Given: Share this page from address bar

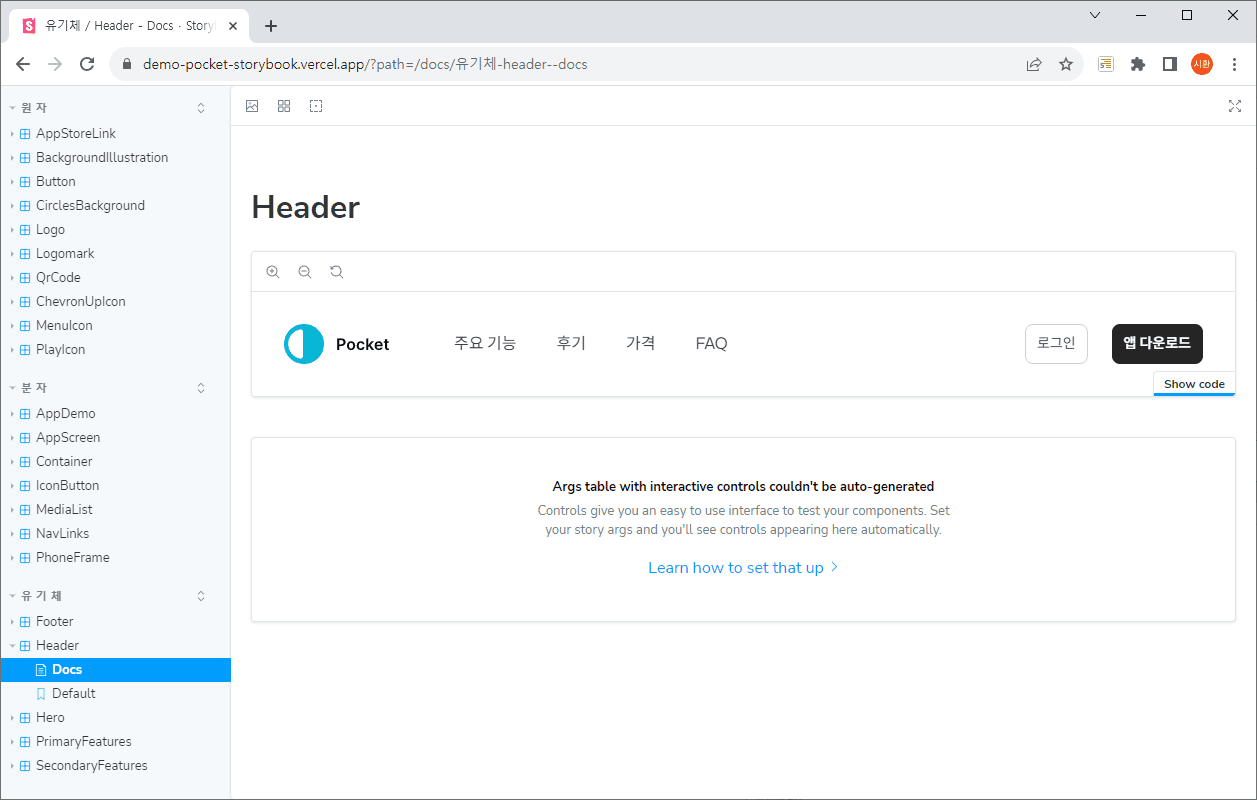Looking at the screenshot, I should (1034, 64).
